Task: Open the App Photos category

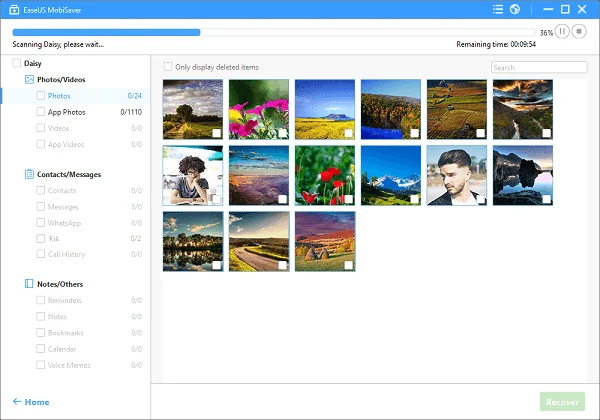Action: coord(67,112)
